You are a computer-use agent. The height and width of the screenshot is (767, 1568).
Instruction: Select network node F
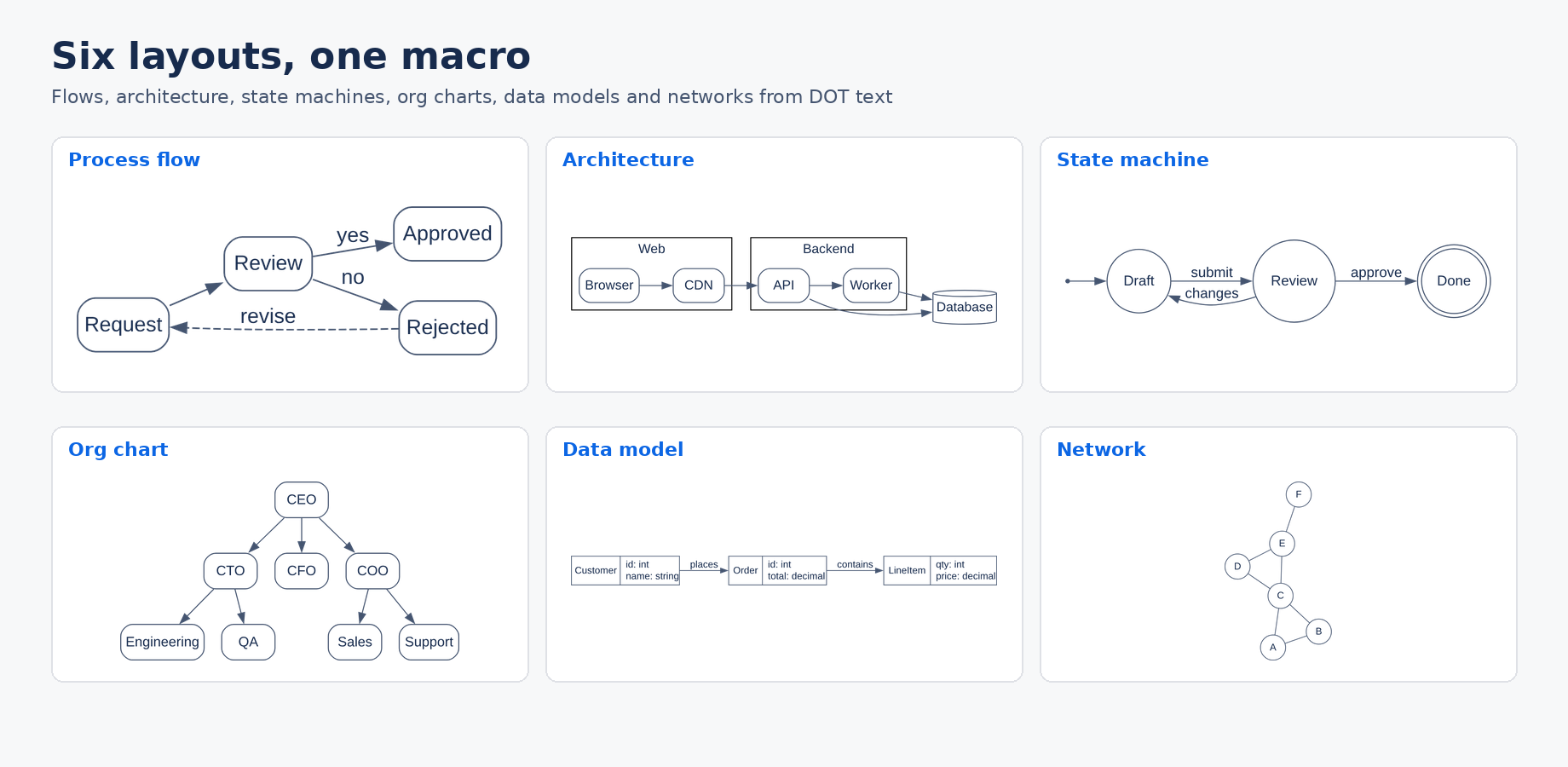tap(1299, 494)
